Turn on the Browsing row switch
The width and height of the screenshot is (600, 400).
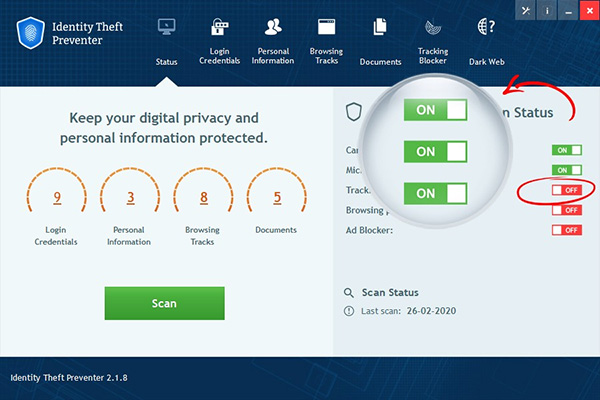567,210
